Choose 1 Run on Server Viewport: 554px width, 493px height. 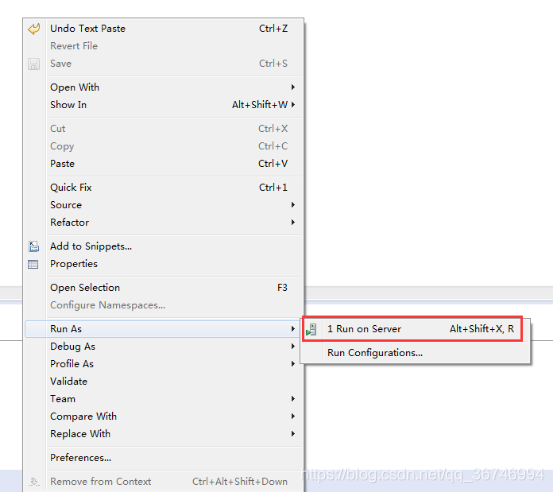click(x=415, y=329)
